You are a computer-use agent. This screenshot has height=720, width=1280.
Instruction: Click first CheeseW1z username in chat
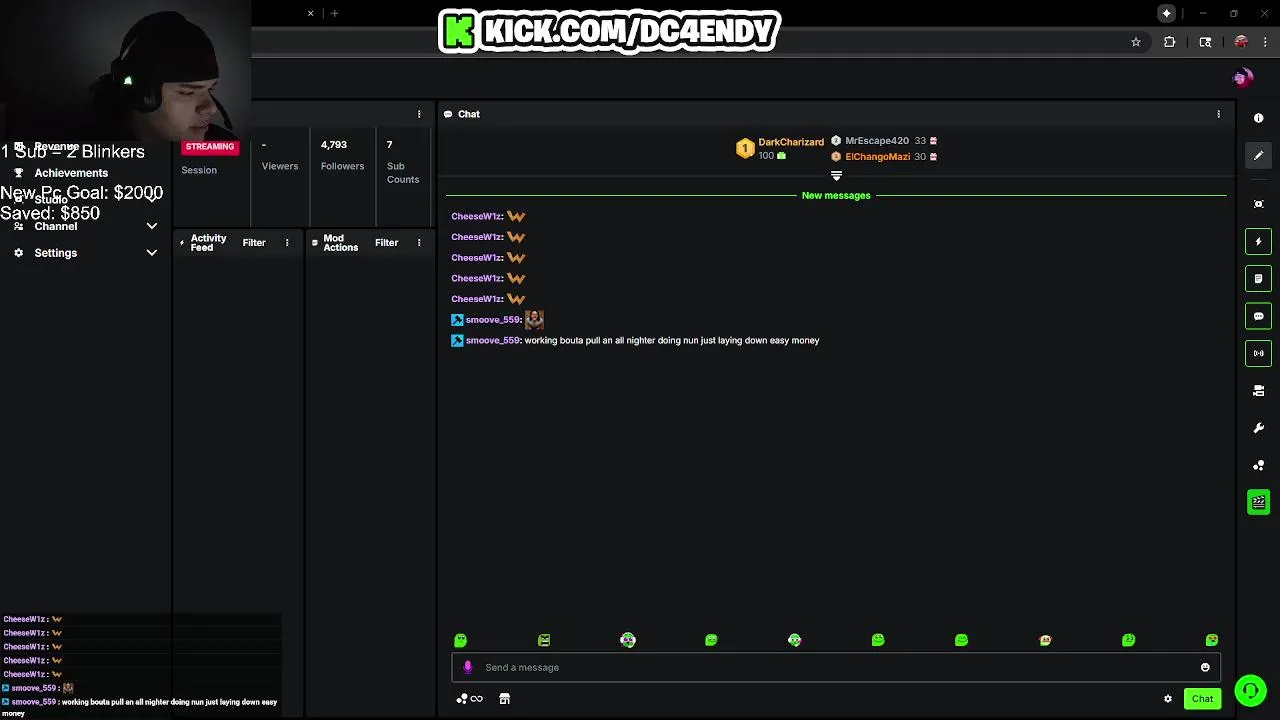(x=476, y=217)
